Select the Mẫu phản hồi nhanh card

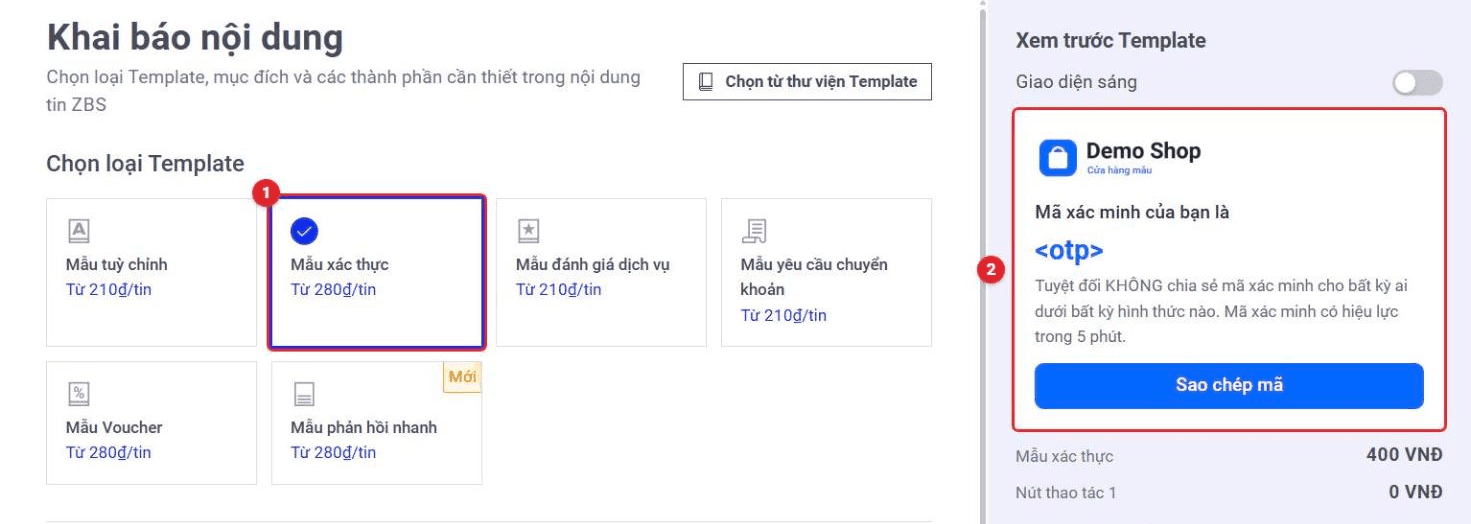[x=377, y=423]
